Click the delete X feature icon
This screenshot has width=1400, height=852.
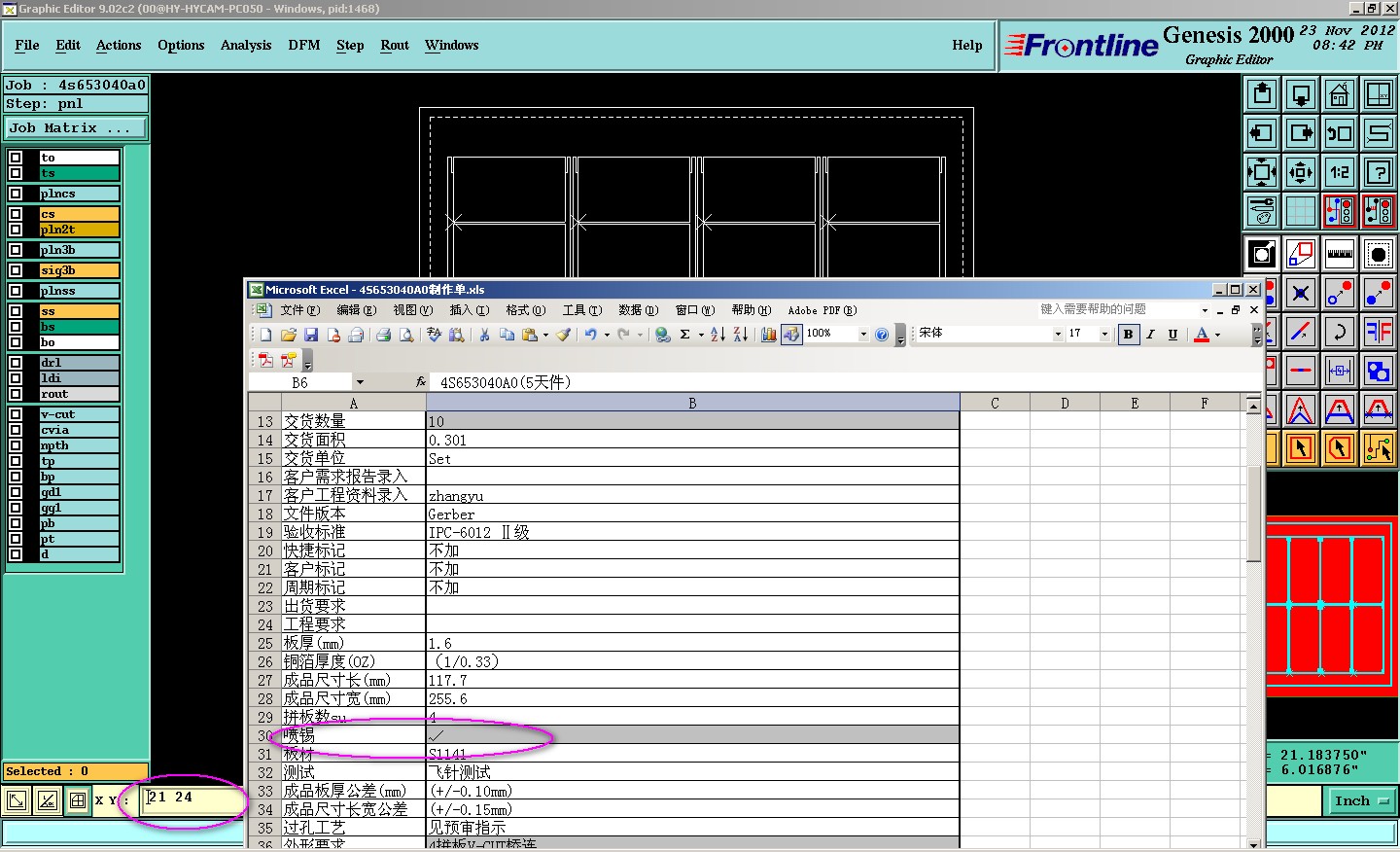[1301, 293]
